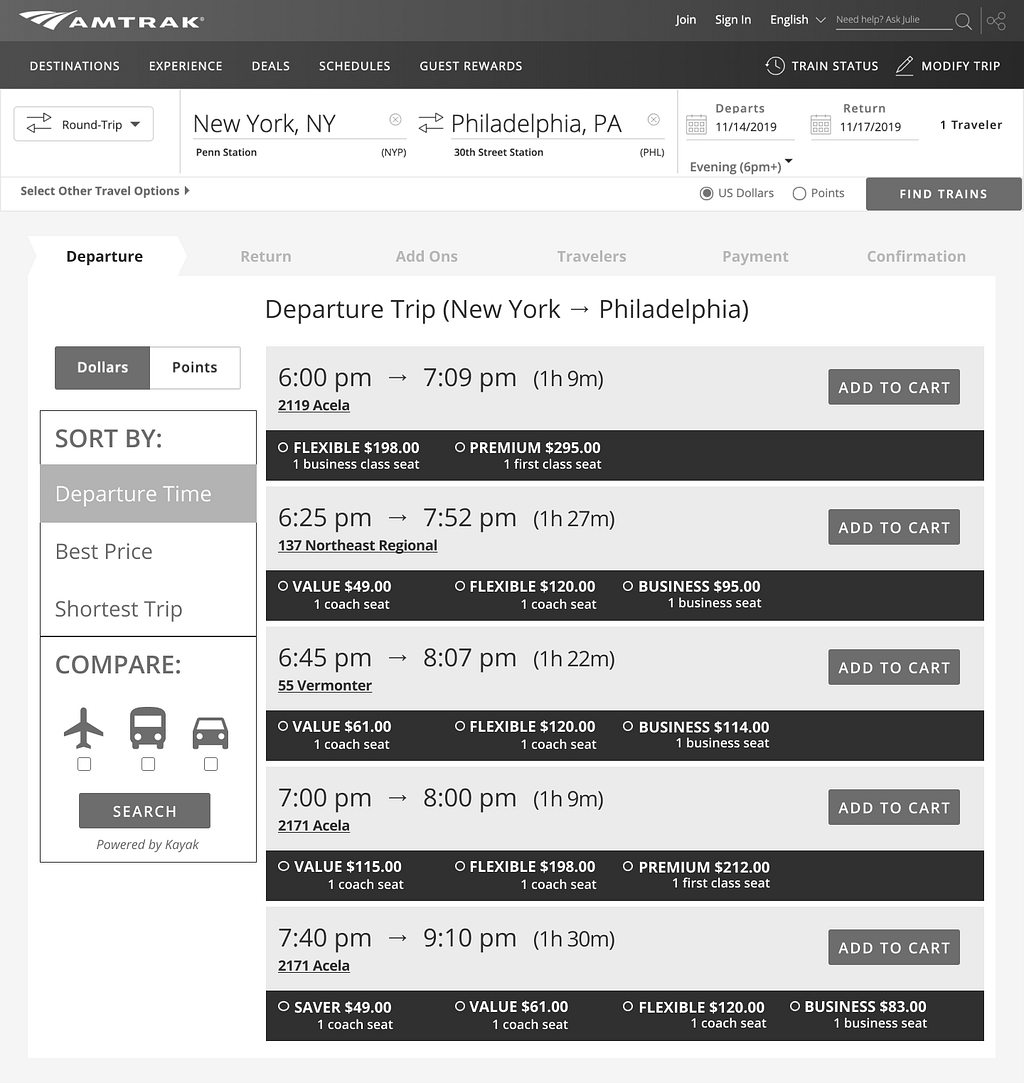The image size is (1024, 1083).
Task: Switch to the Travelers step tab
Action: [592, 256]
